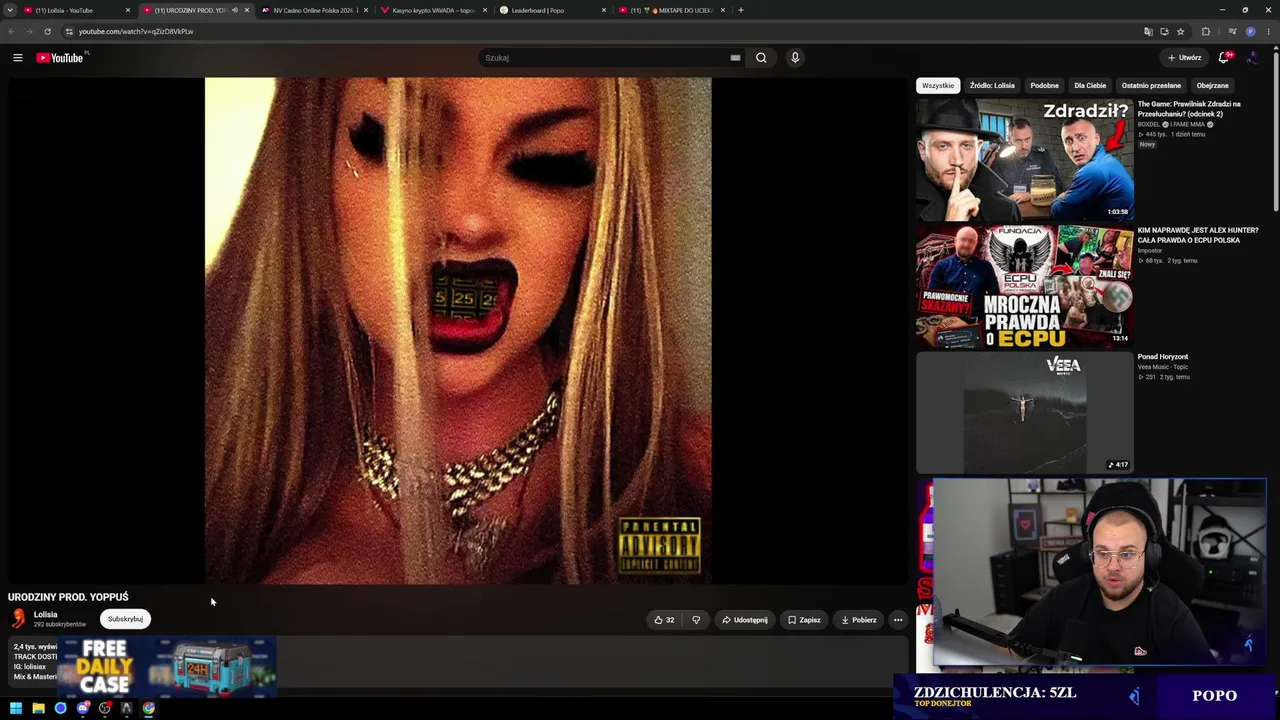The image size is (1280, 720).
Task: Open The Game: Prawilniak Zdradzi video title
Action: tap(1189, 109)
